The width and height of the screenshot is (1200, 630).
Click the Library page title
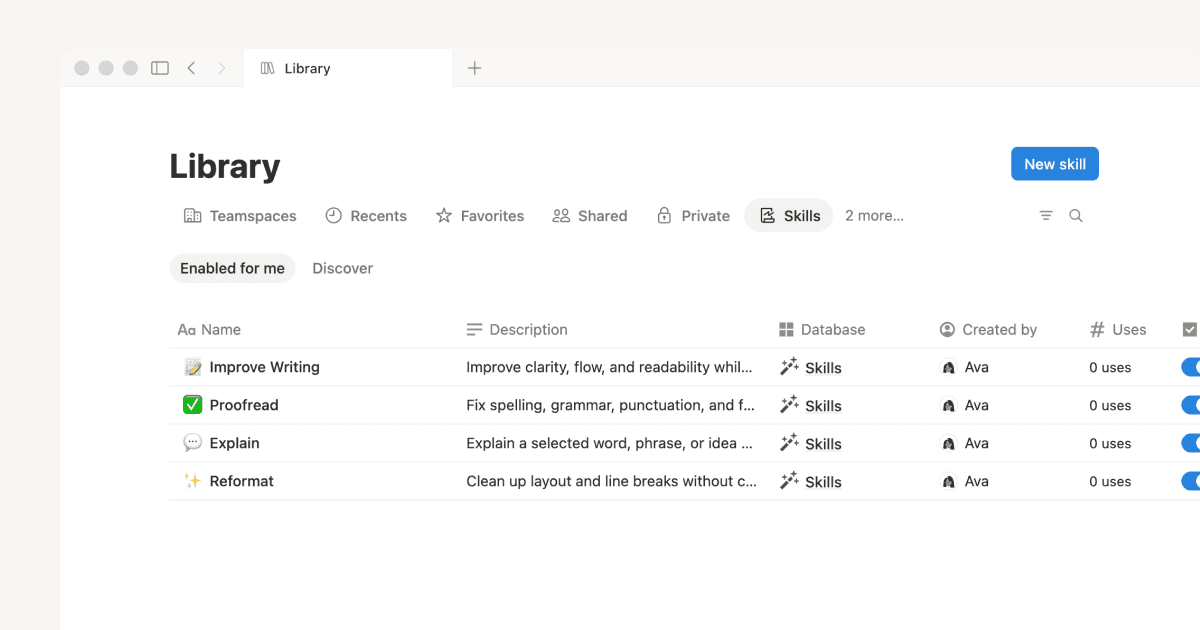click(225, 166)
